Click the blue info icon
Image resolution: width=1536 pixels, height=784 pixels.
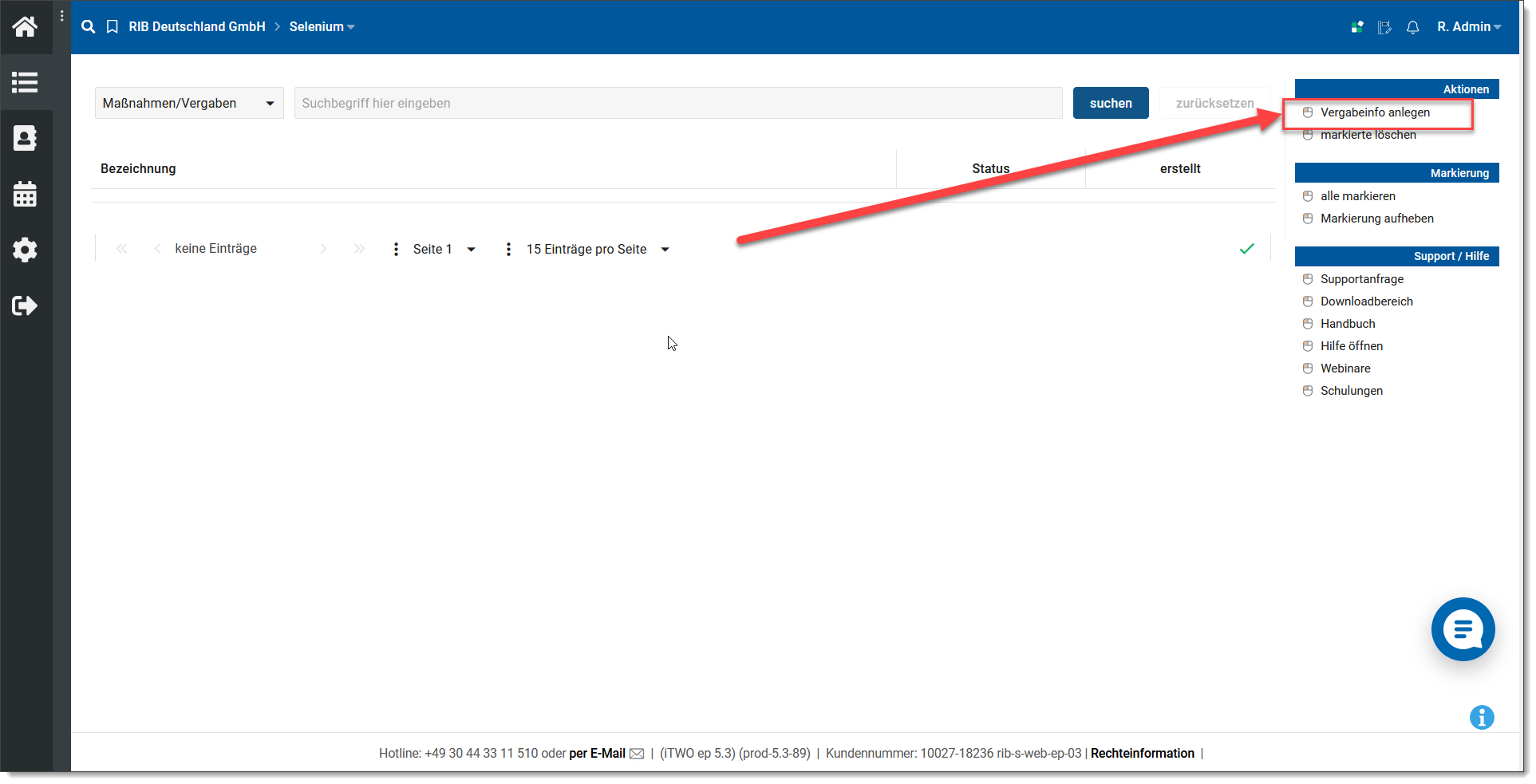tap(1481, 717)
